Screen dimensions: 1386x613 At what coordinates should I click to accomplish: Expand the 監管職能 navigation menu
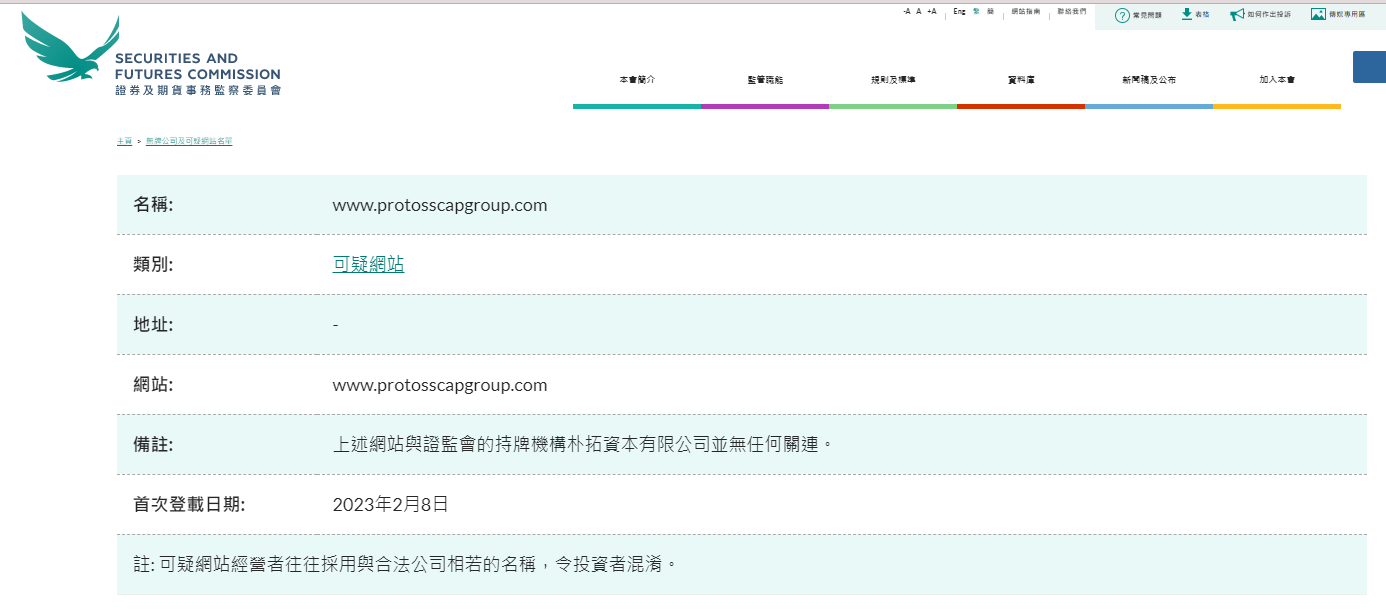[x=765, y=79]
